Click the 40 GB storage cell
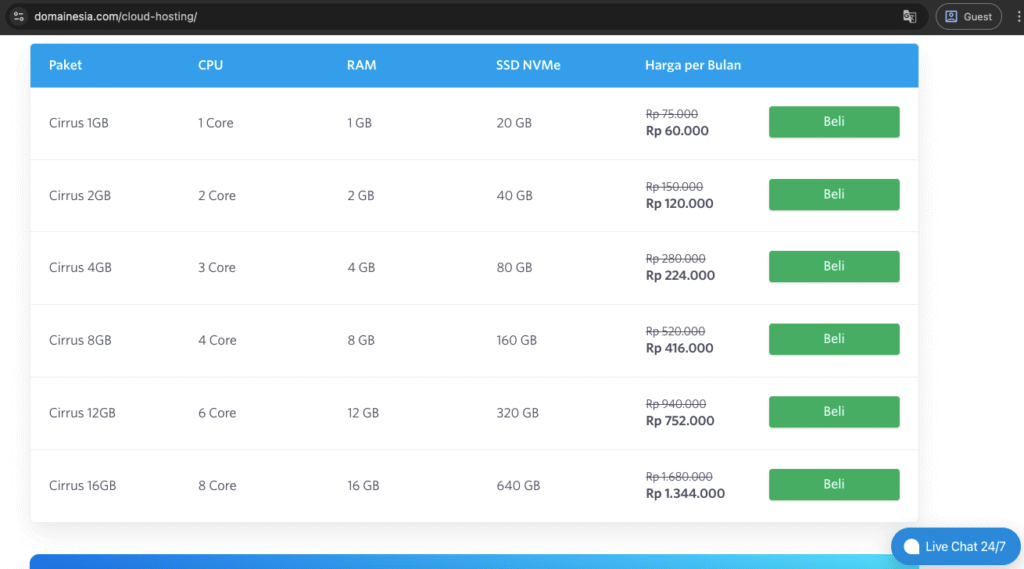Image resolution: width=1024 pixels, height=569 pixels. coord(515,195)
